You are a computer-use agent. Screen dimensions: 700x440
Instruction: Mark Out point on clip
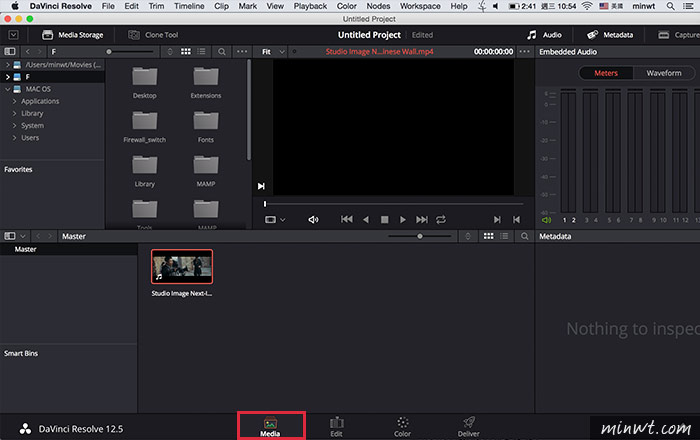pos(516,220)
